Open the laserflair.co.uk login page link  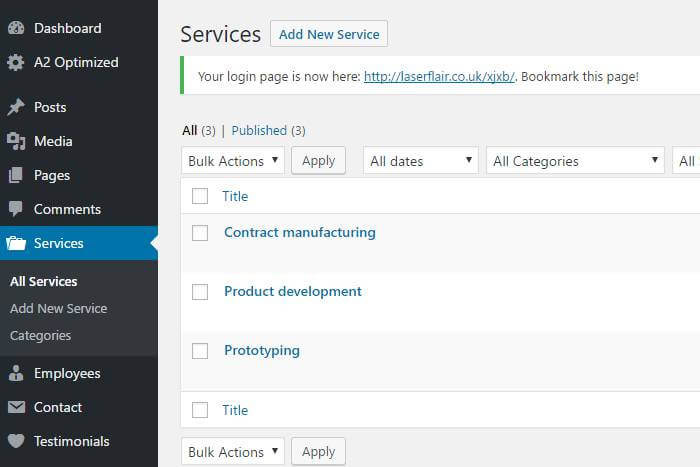coord(440,76)
